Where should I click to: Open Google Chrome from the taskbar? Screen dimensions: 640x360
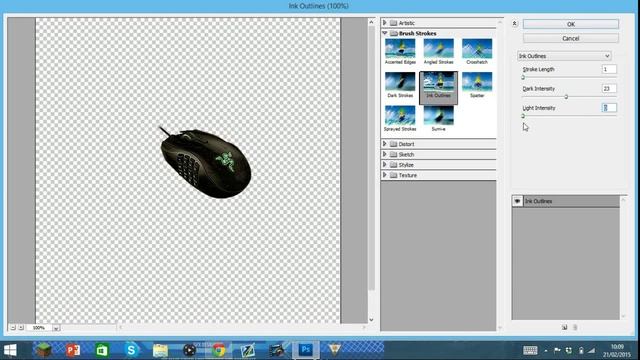219,350
